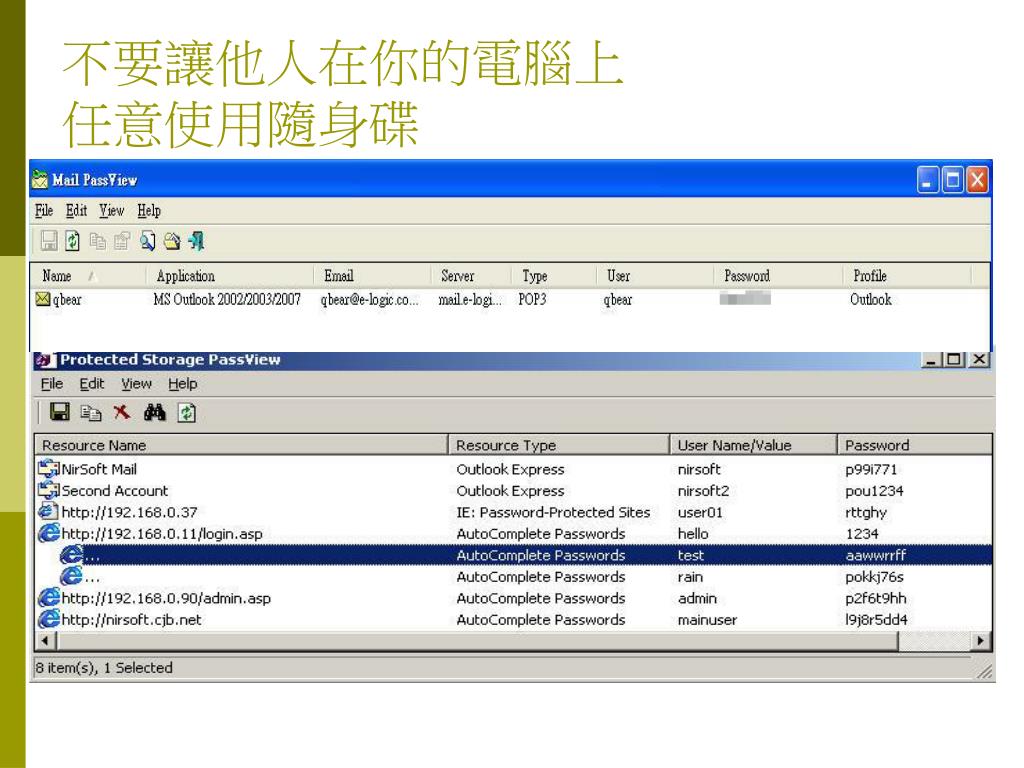Screen dimensions: 1024x768
Task: Click the folder options icon in Mail PassView toolbar
Action: pos(172,241)
